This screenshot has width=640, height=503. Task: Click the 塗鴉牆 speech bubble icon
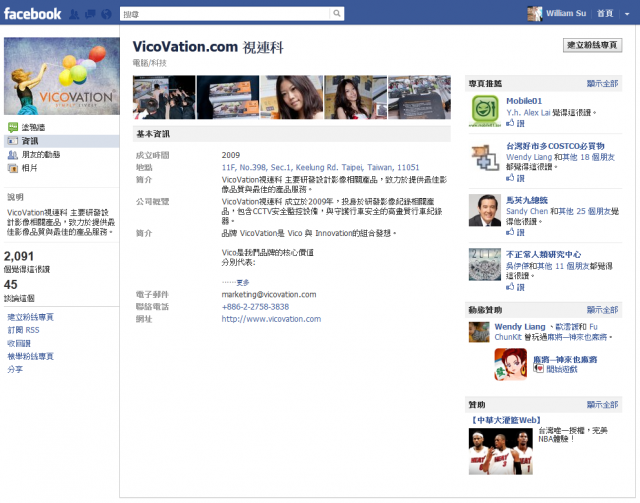click(x=13, y=127)
